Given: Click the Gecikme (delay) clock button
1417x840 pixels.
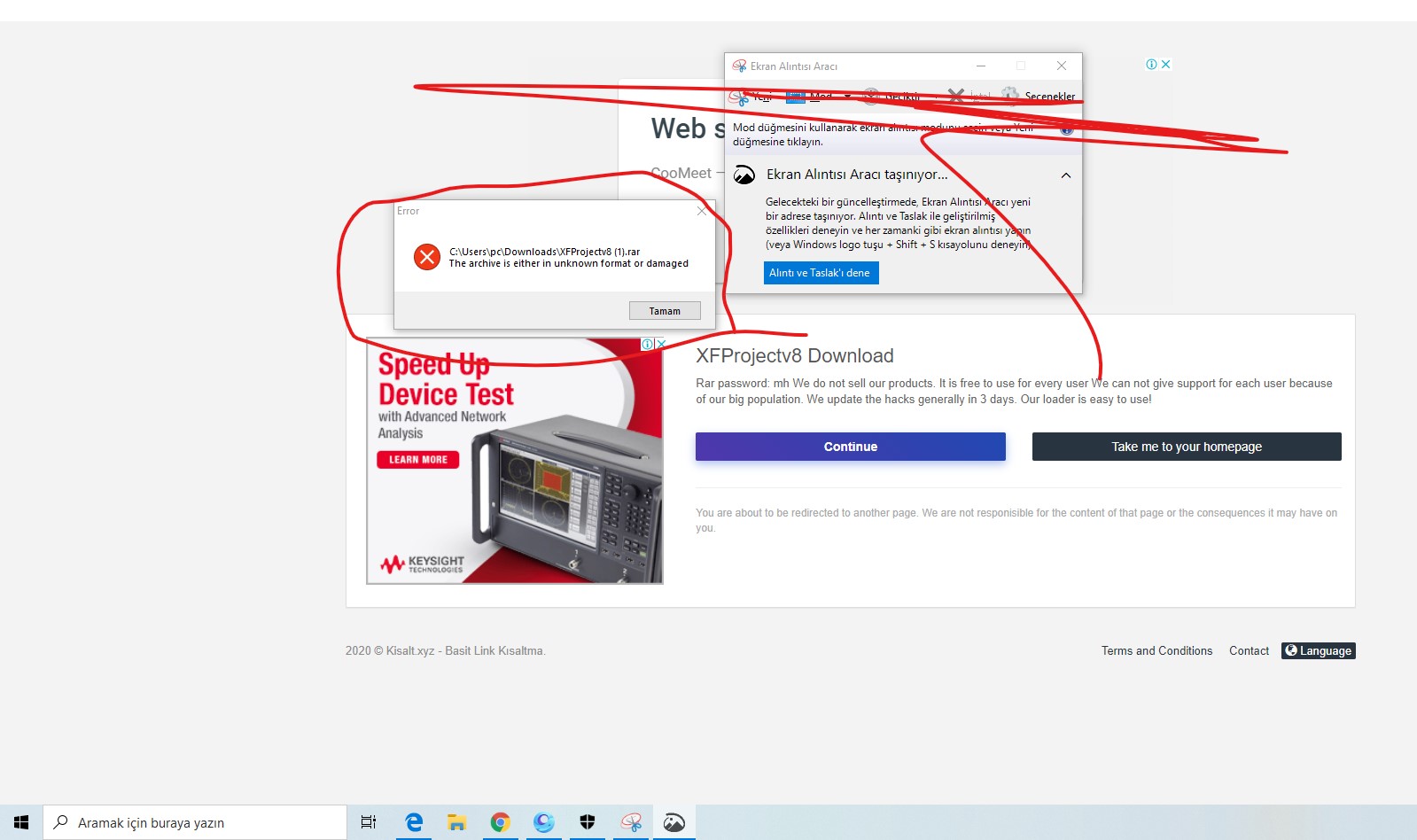Looking at the screenshot, I should 893,97.
